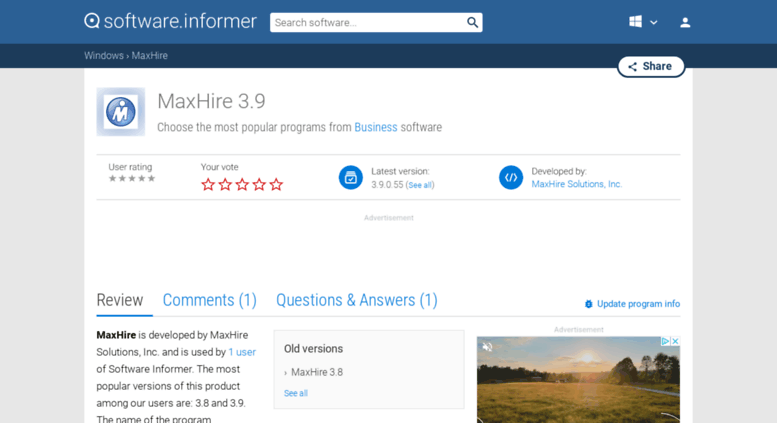Screen dimensions: 777x423
Task: Open the 1 user link
Action: pyautogui.click(x=242, y=352)
